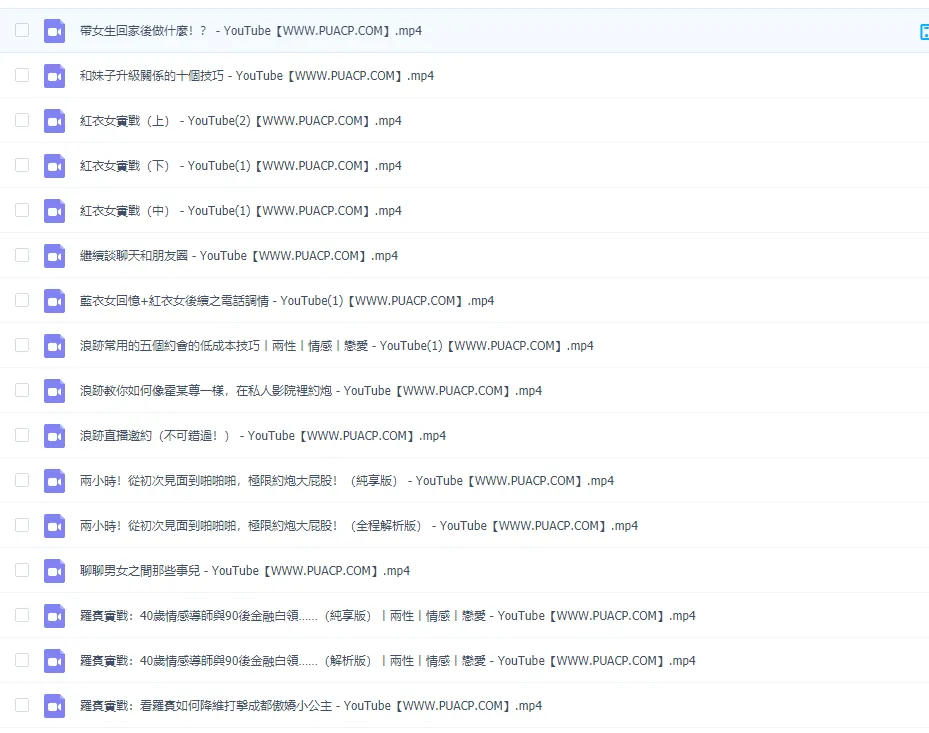Tick checkbox of 兩小時 純享版 file
The width and height of the screenshot is (929, 733).
tap(22, 480)
